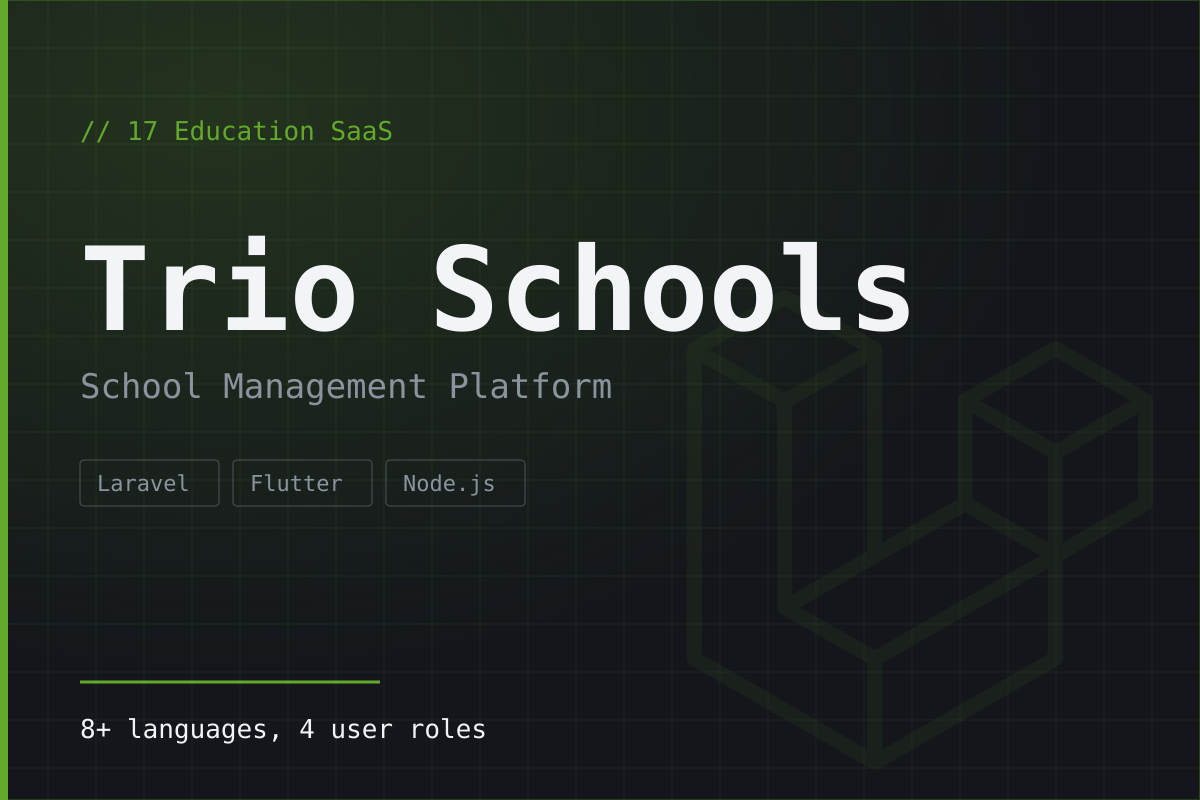Click "// 17 Education SaaS" label

236,131
